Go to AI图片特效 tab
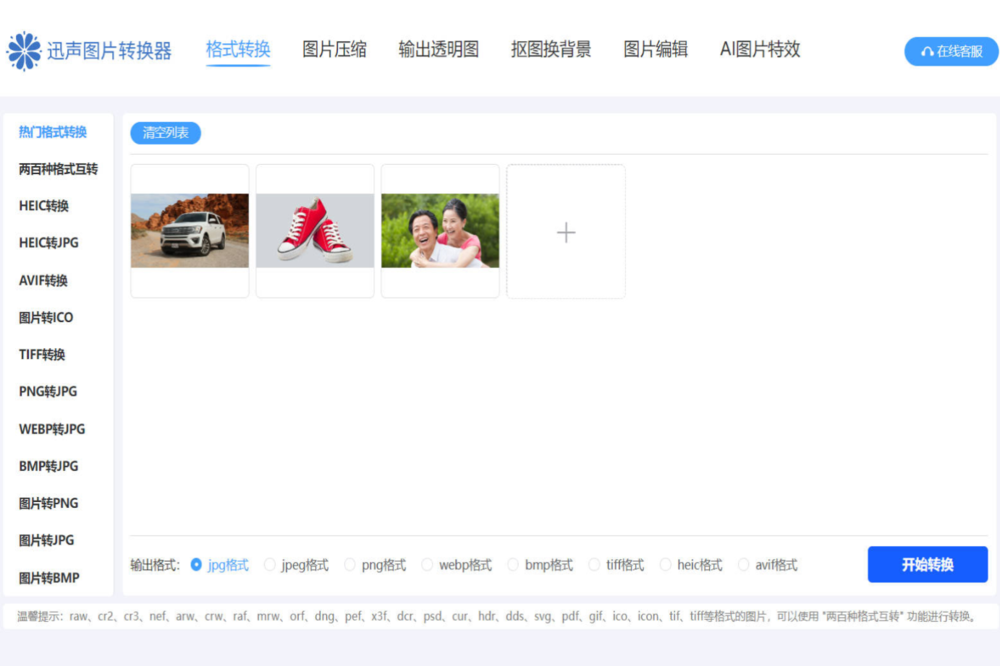Screen dimensions: 1000x666 (760, 49)
